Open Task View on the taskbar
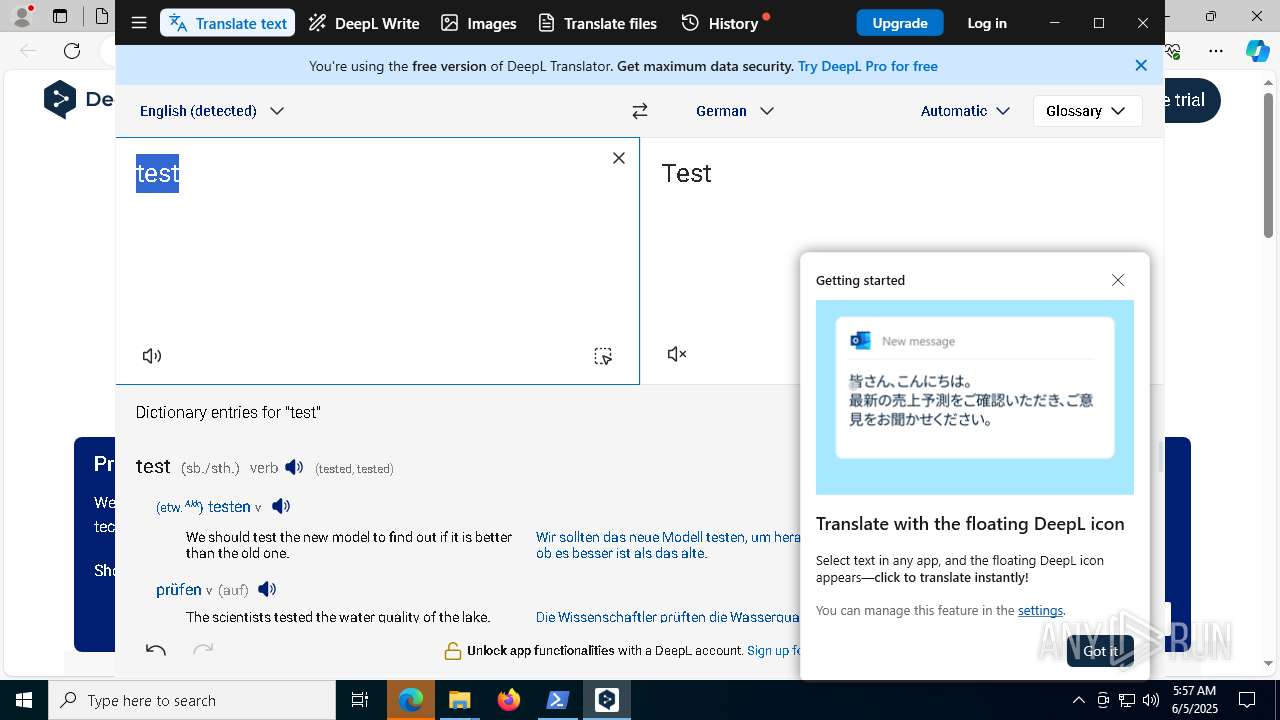Image resolution: width=1280 pixels, height=720 pixels. tap(360, 700)
